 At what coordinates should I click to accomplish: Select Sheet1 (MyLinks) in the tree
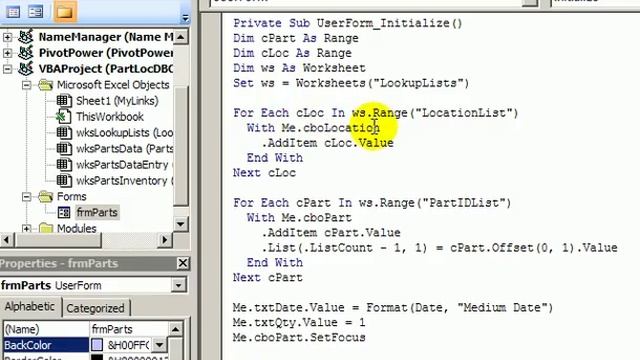[117, 101]
